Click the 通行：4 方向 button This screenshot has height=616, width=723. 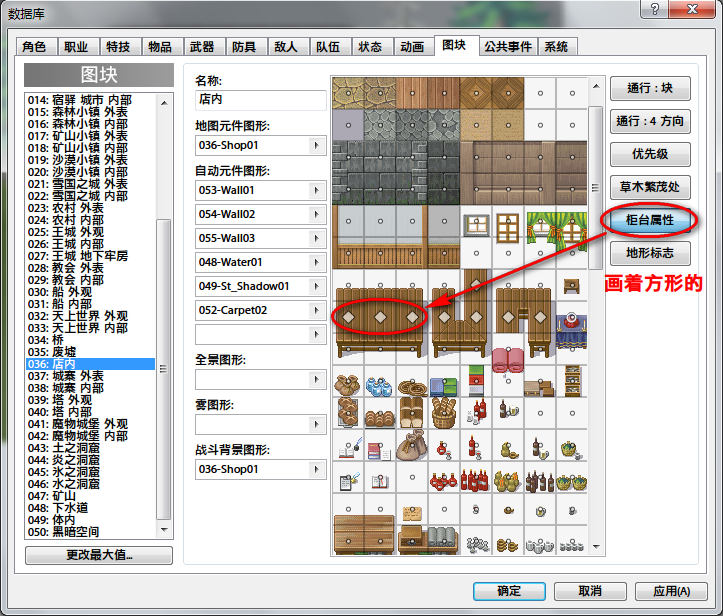point(650,121)
